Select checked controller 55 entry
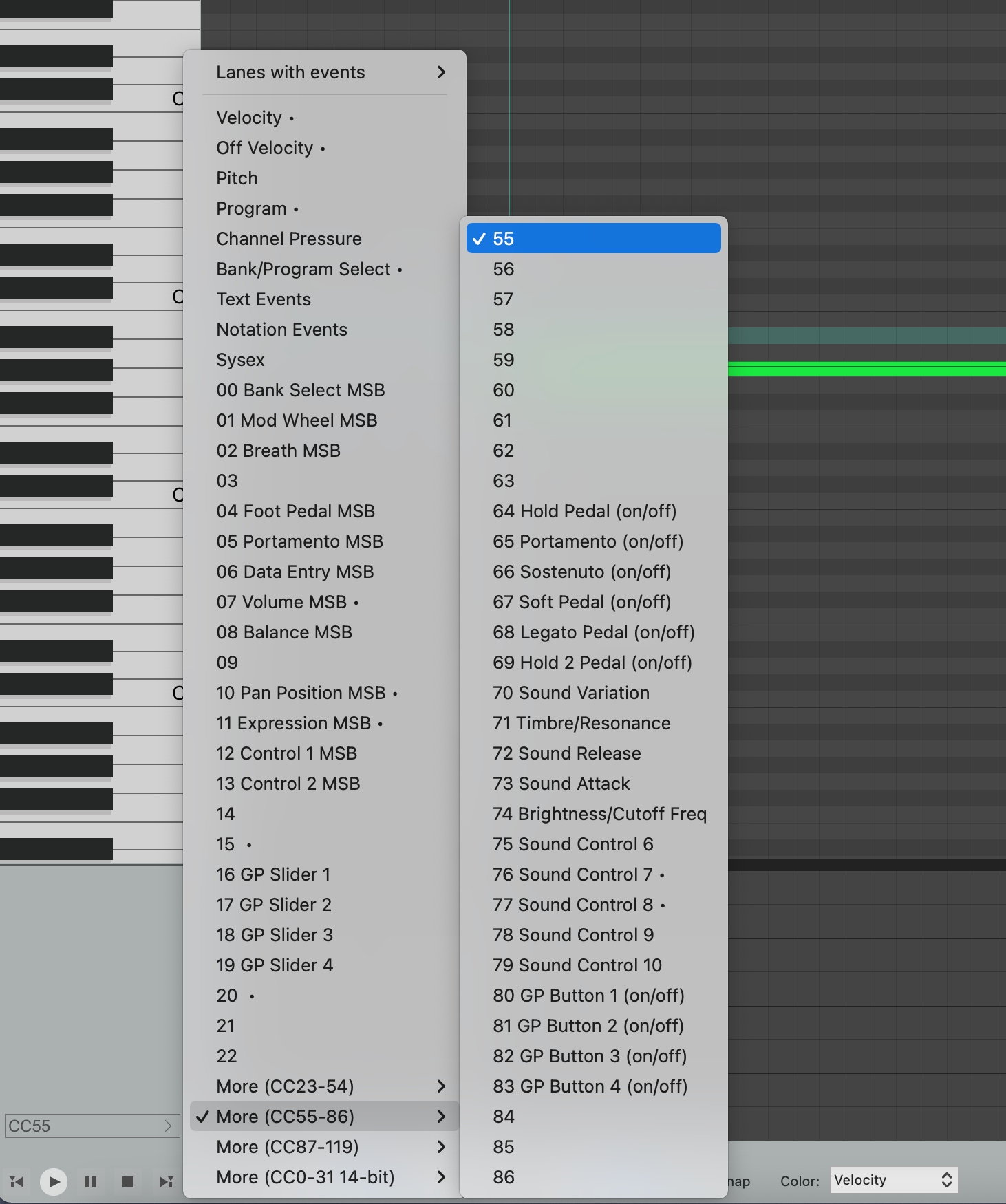 coord(593,239)
